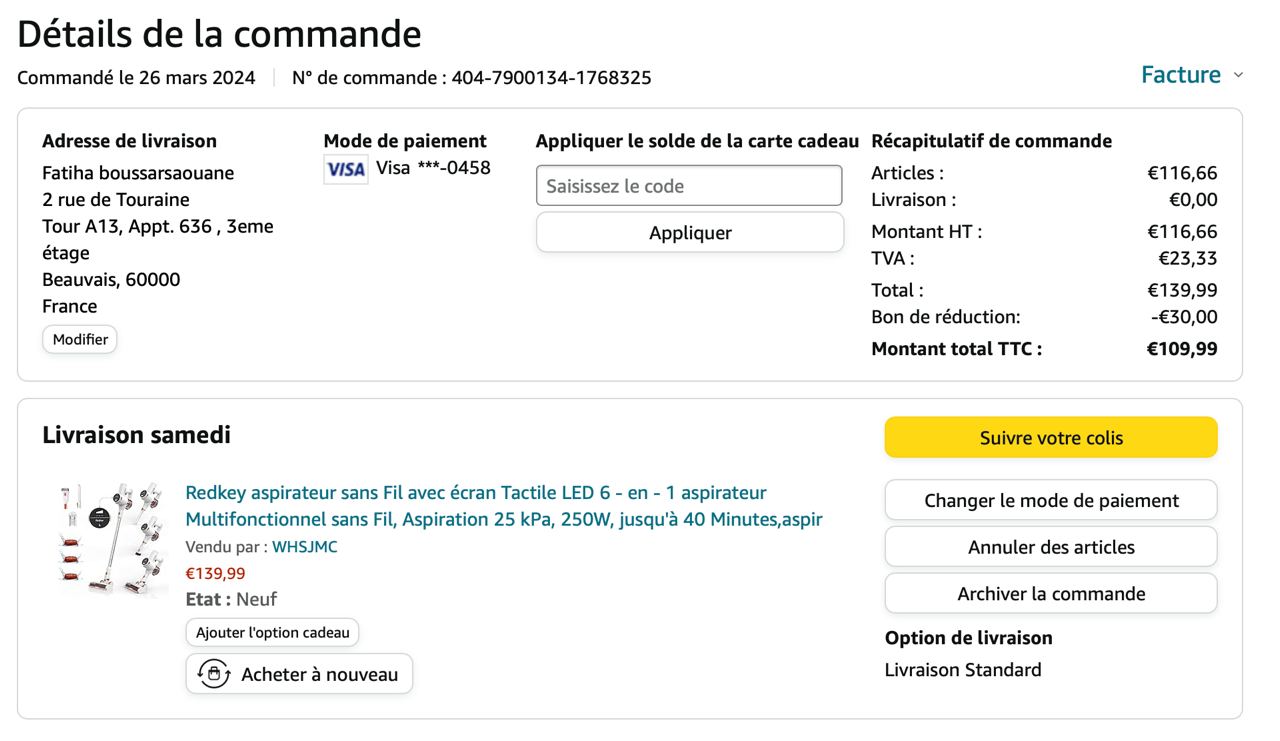Click the Montant total TTC amount
This screenshot has height=741, width=1280.
(1181, 349)
